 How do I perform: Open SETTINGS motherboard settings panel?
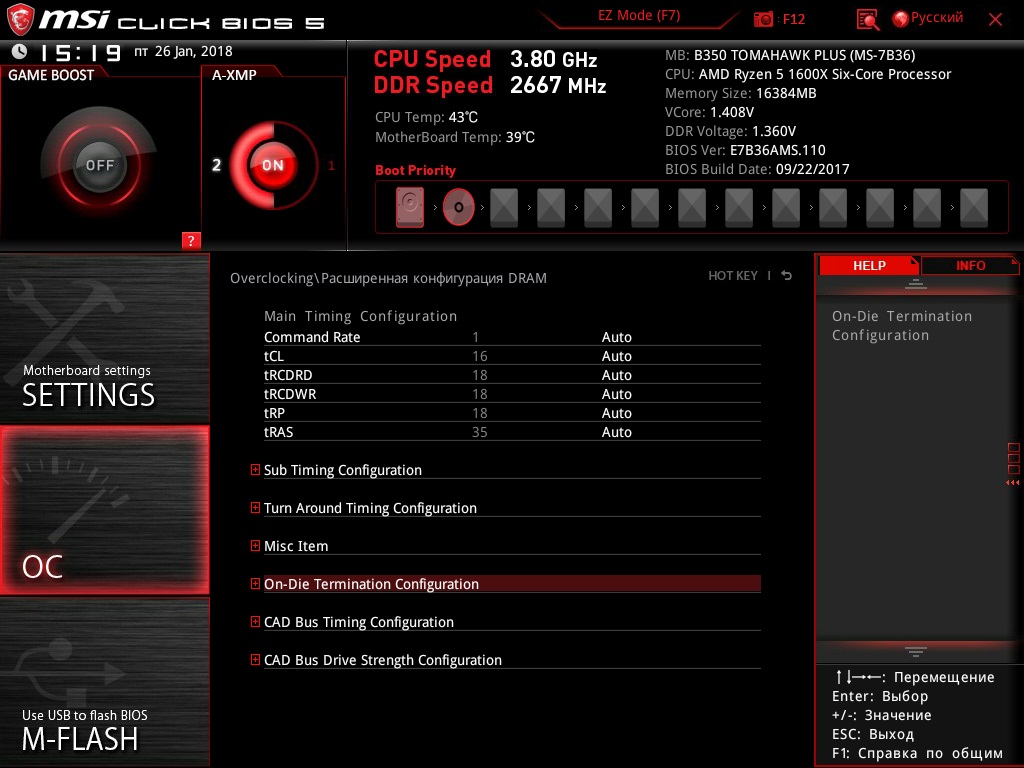tap(104, 338)
